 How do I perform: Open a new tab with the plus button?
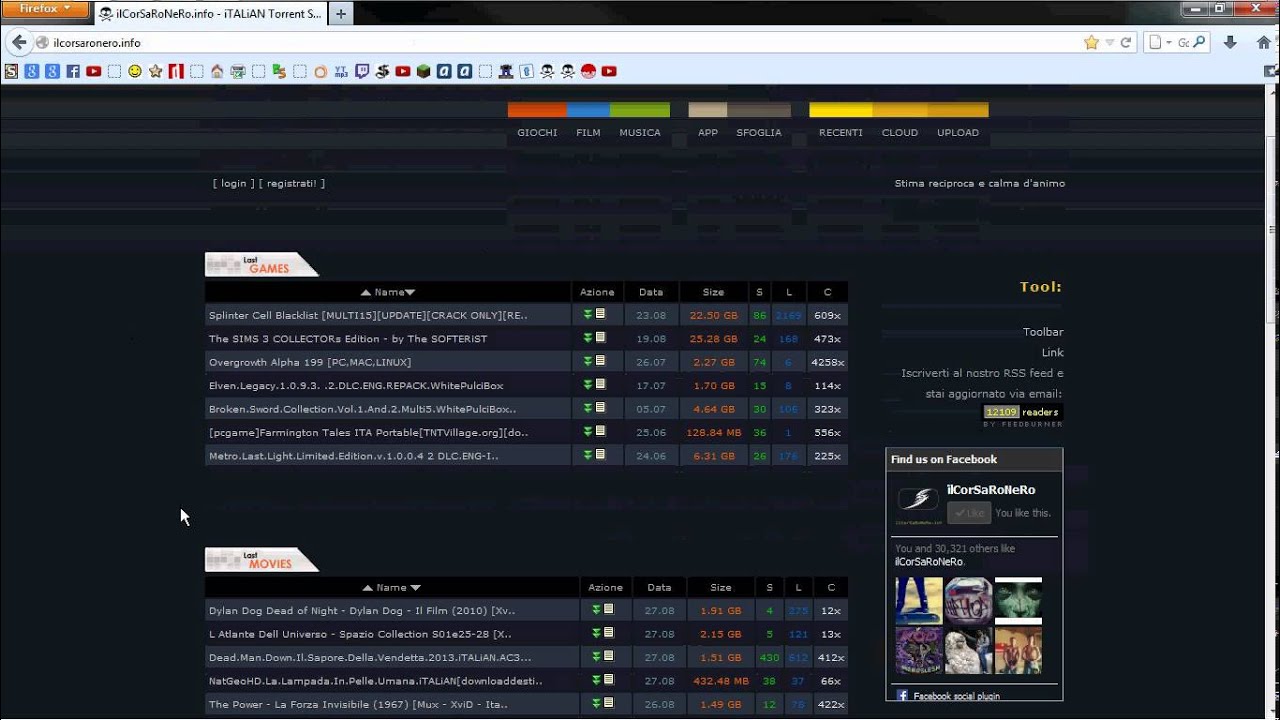click(341, 14)
